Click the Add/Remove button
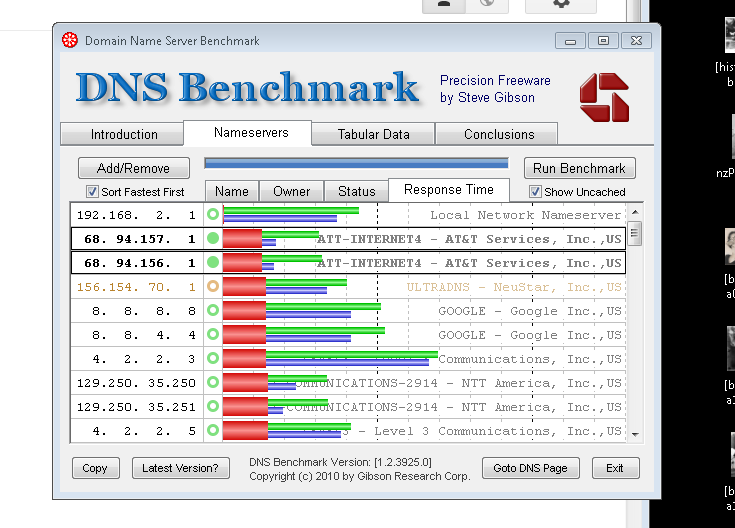This screenshot has height=528, width=735. point(134,168)
